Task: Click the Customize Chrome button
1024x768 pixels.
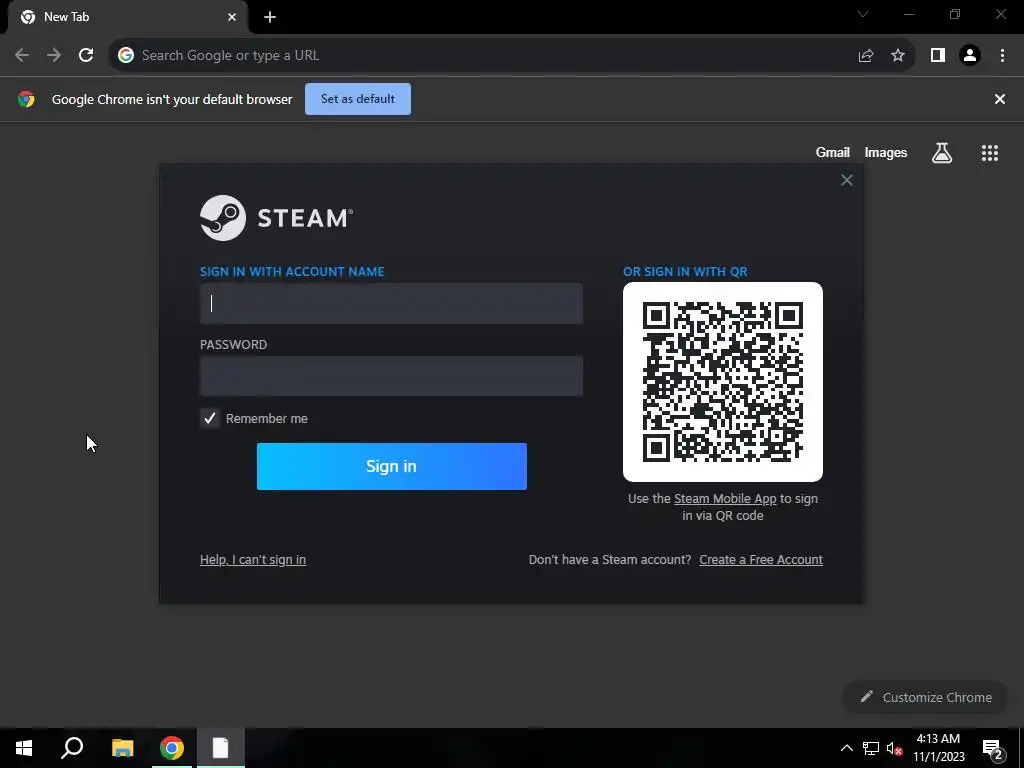Action: click(926, 697)
